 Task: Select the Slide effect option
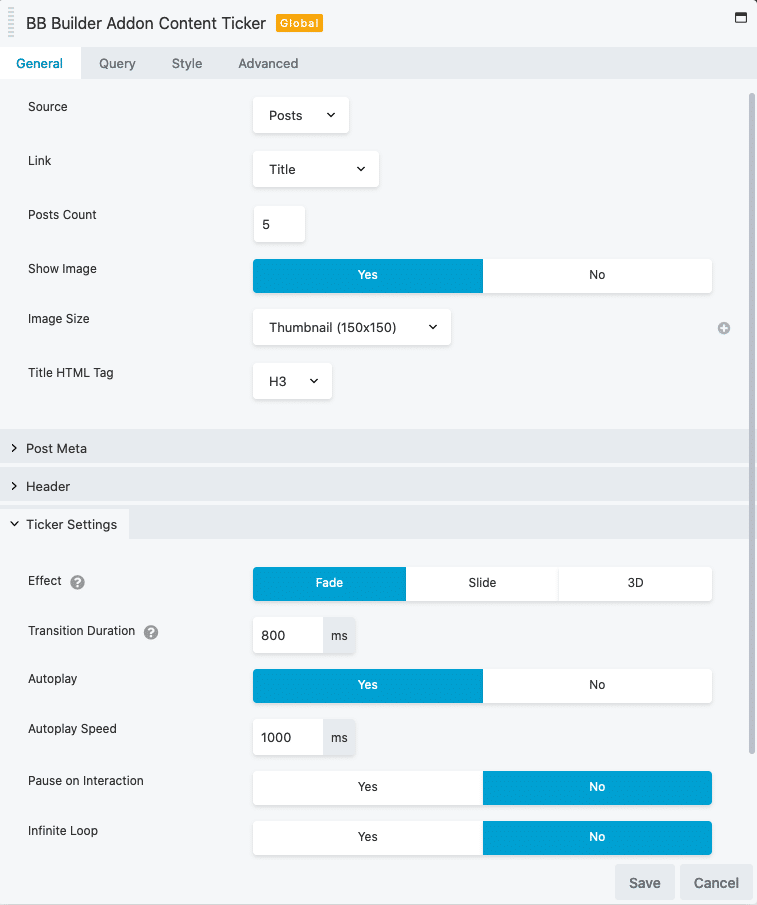pyautogui.click(x=482, y=584)
